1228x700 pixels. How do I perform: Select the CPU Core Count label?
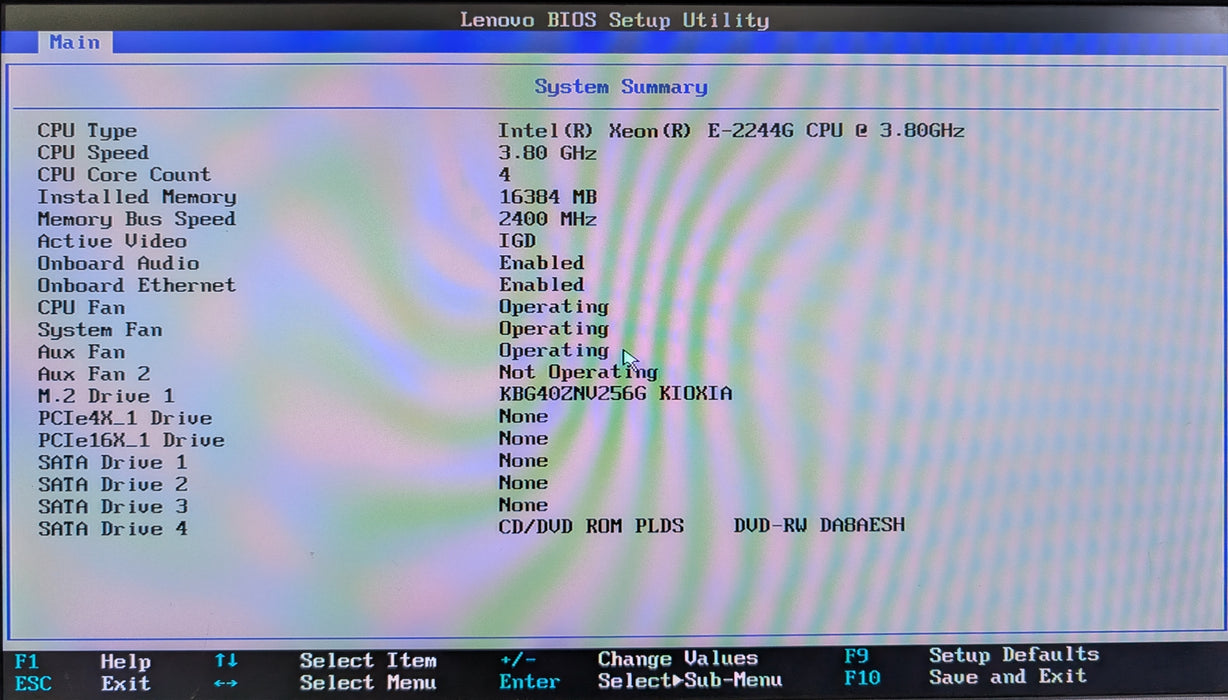coord(124,175)
